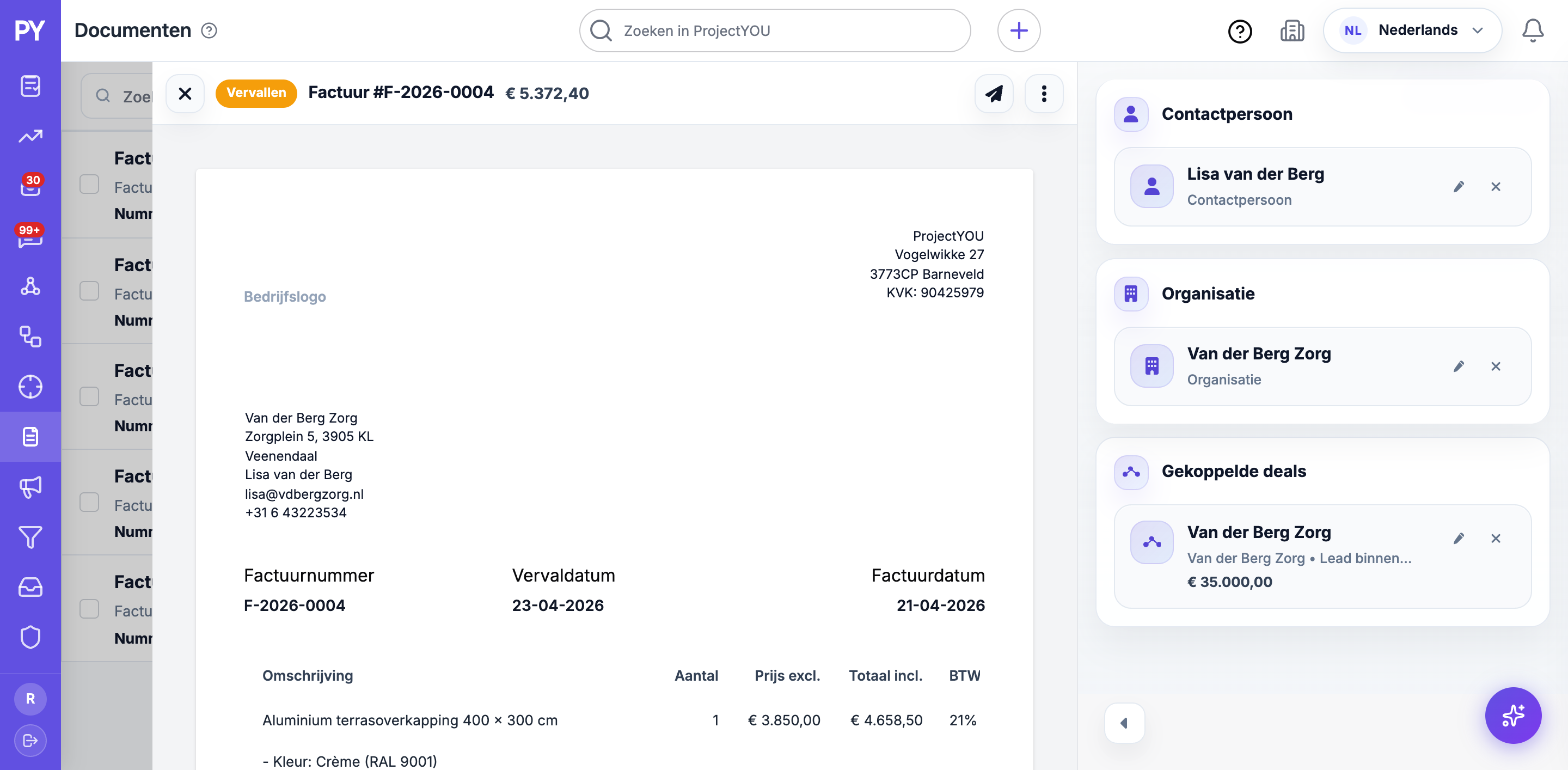Open the deals network sidebar icon
Screen dimensions: 1568x770
coord(30,286)
